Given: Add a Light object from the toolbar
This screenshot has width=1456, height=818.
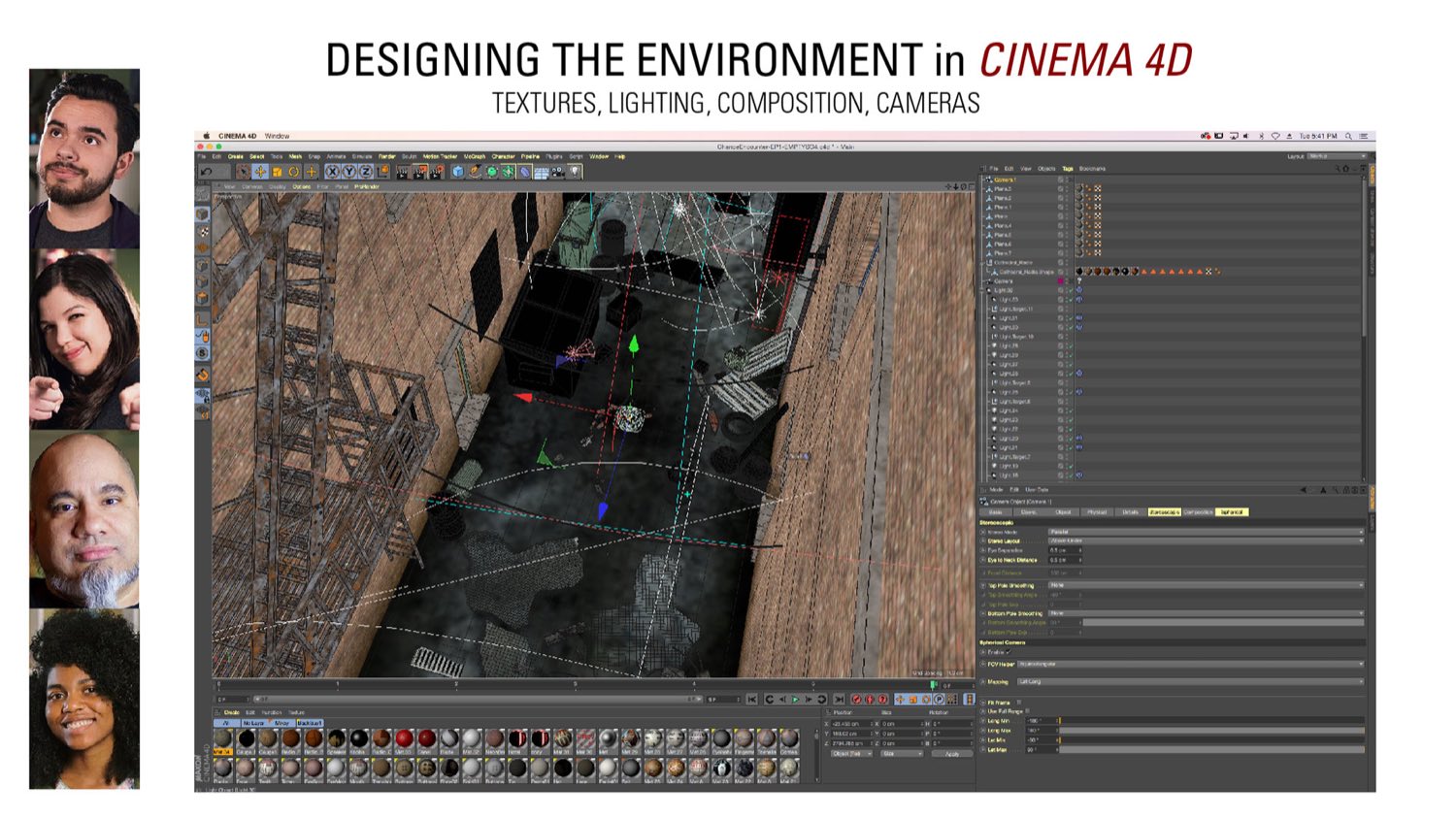Looking at the screenshot, I should click(576, 172).
